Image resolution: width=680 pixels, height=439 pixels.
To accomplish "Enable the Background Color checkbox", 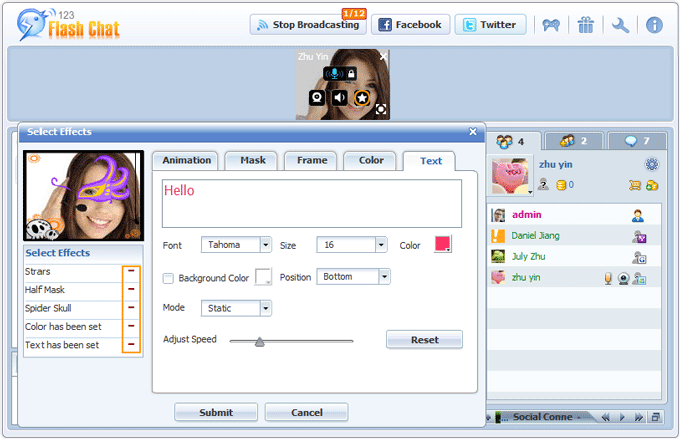I will tap(168, 278).
